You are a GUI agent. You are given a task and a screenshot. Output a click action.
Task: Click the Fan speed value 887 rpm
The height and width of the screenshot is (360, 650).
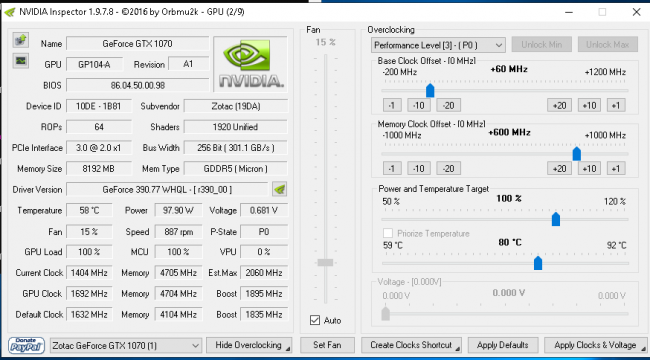(x=178, y=231)
